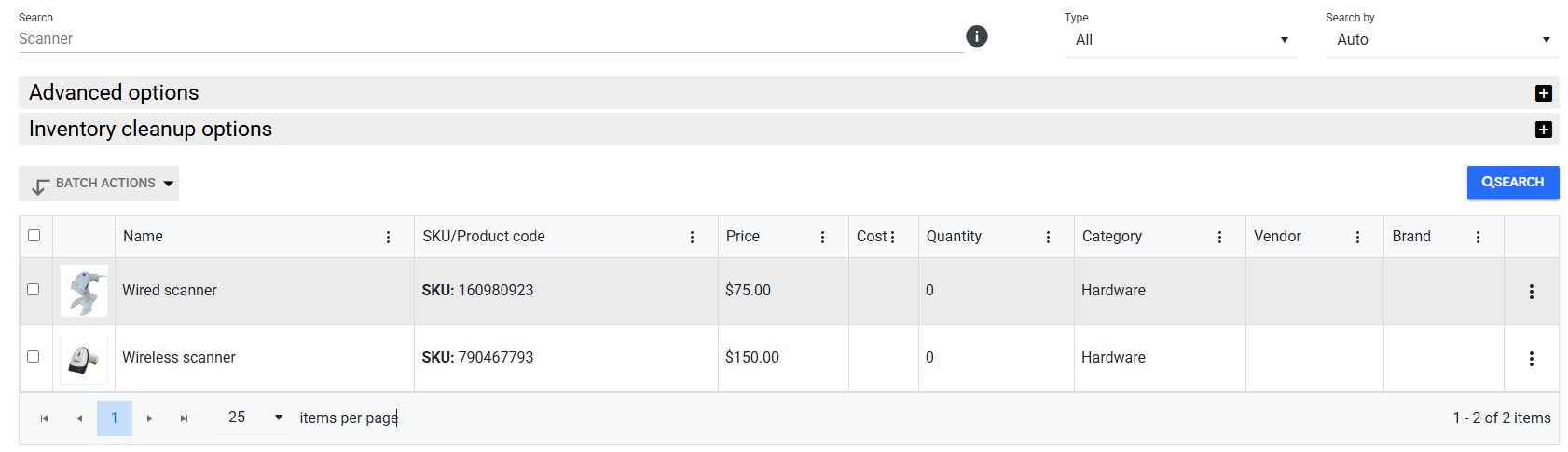Viewport: 1568px width, 452px height.
Task: Open Wired scanner row actions menu
Action: point(1532,292)
